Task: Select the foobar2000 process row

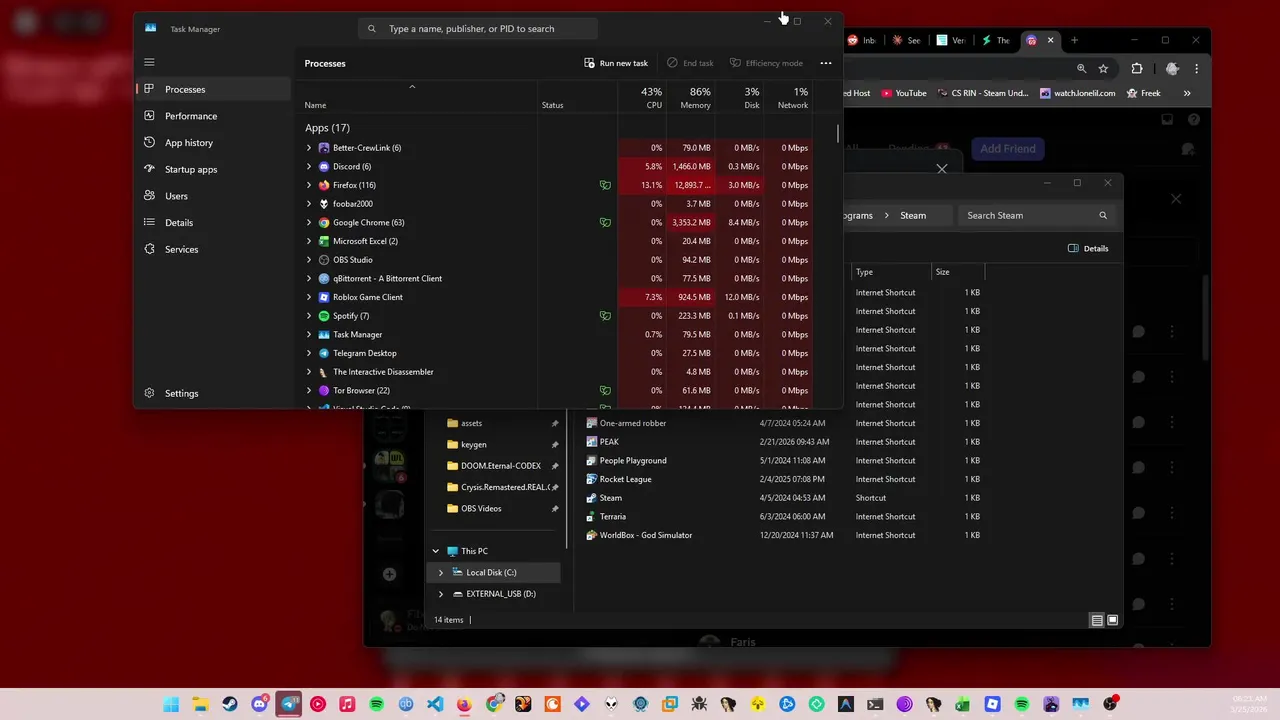Action: (x=558, y=204)
